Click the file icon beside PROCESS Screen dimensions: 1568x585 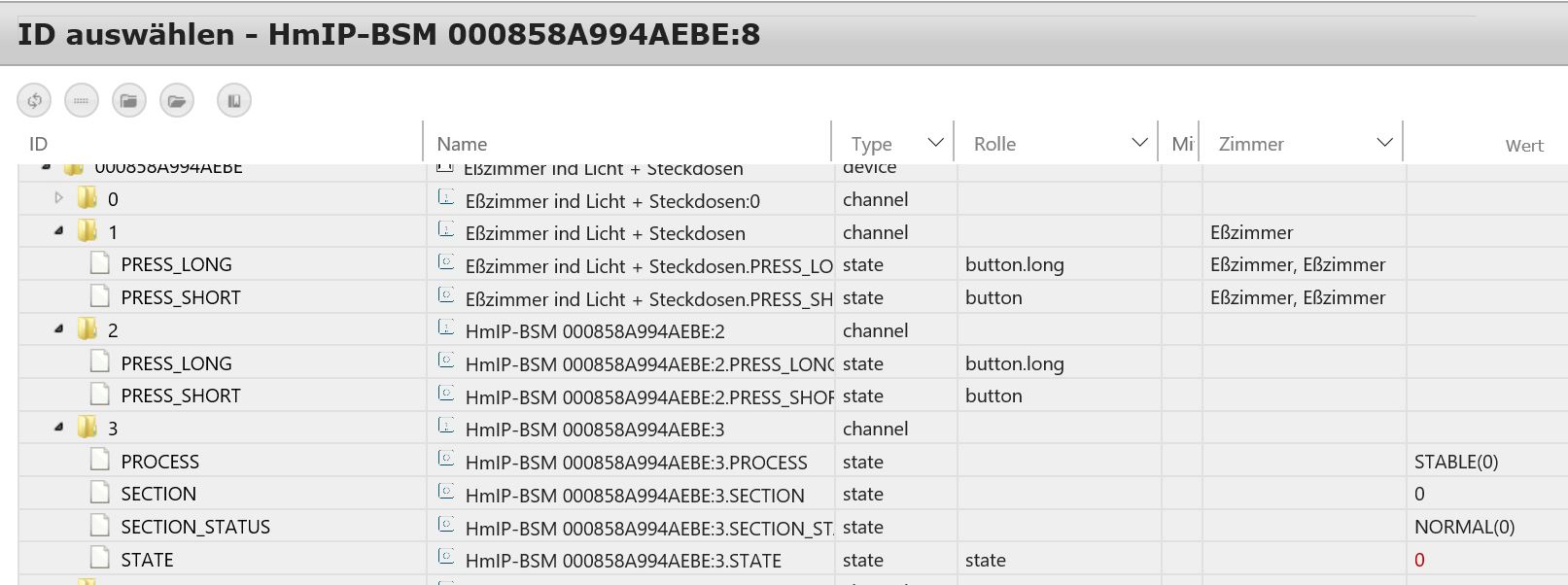click(x=100, y=461)
